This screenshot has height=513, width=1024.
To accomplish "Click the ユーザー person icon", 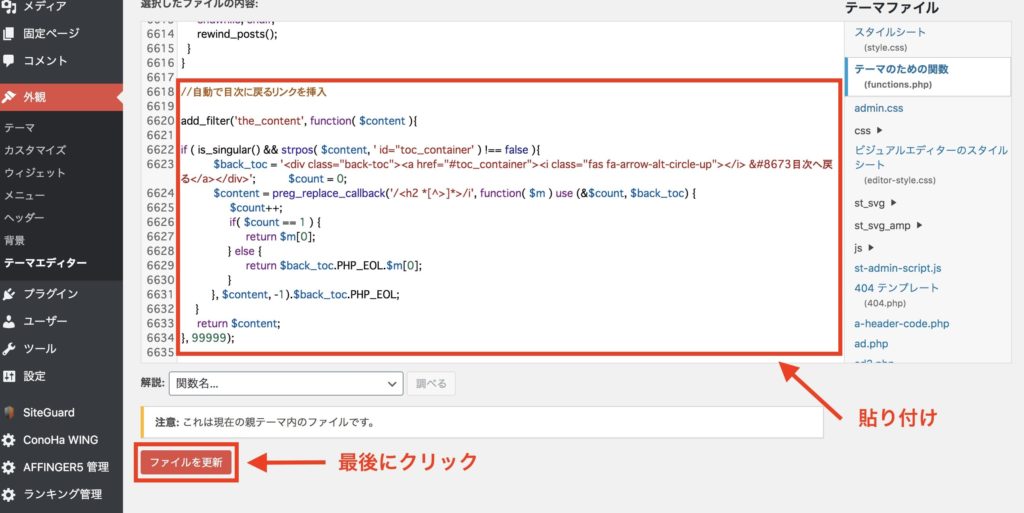I will point(8,322).
